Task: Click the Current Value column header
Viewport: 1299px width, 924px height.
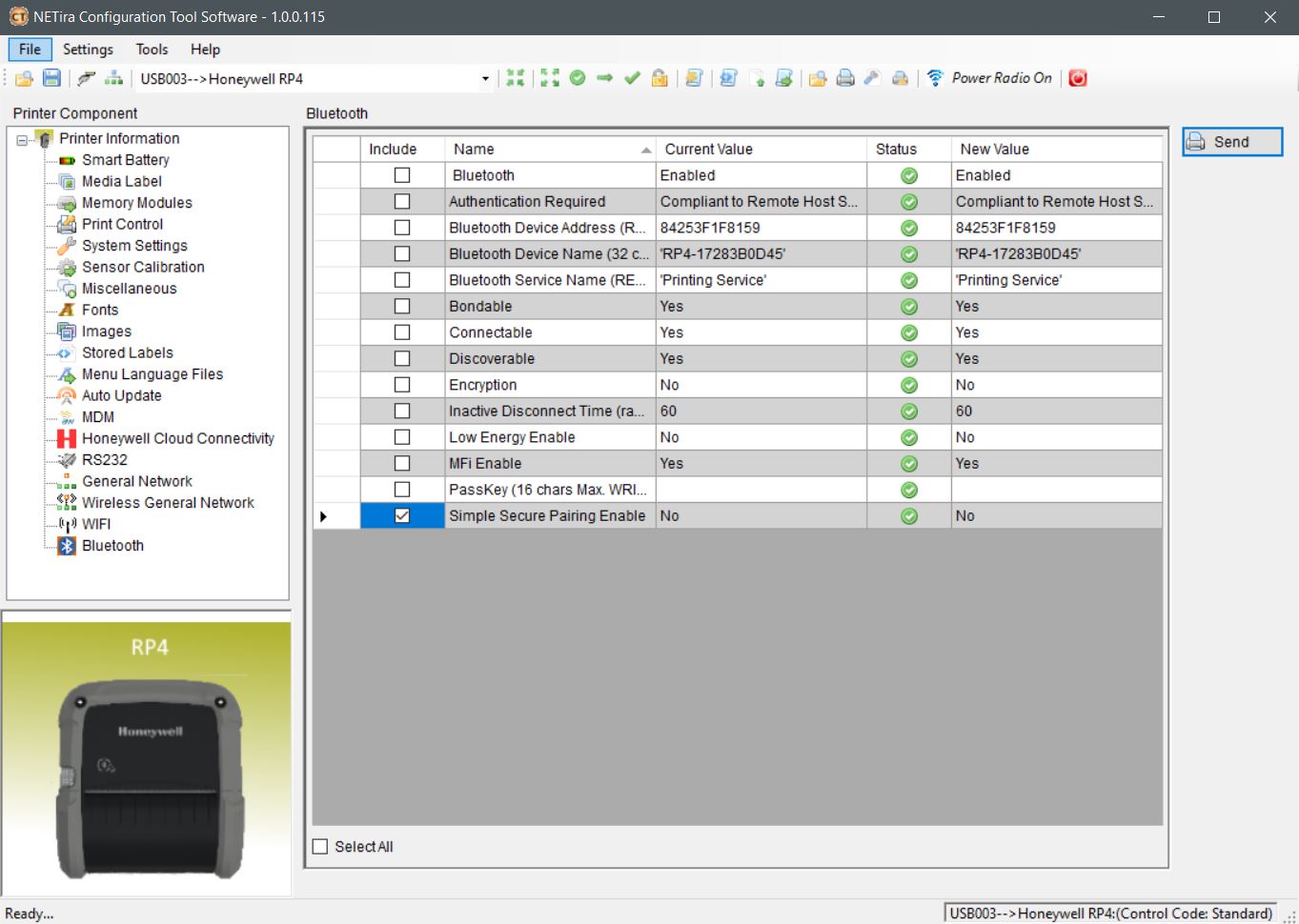Action: 761,150
